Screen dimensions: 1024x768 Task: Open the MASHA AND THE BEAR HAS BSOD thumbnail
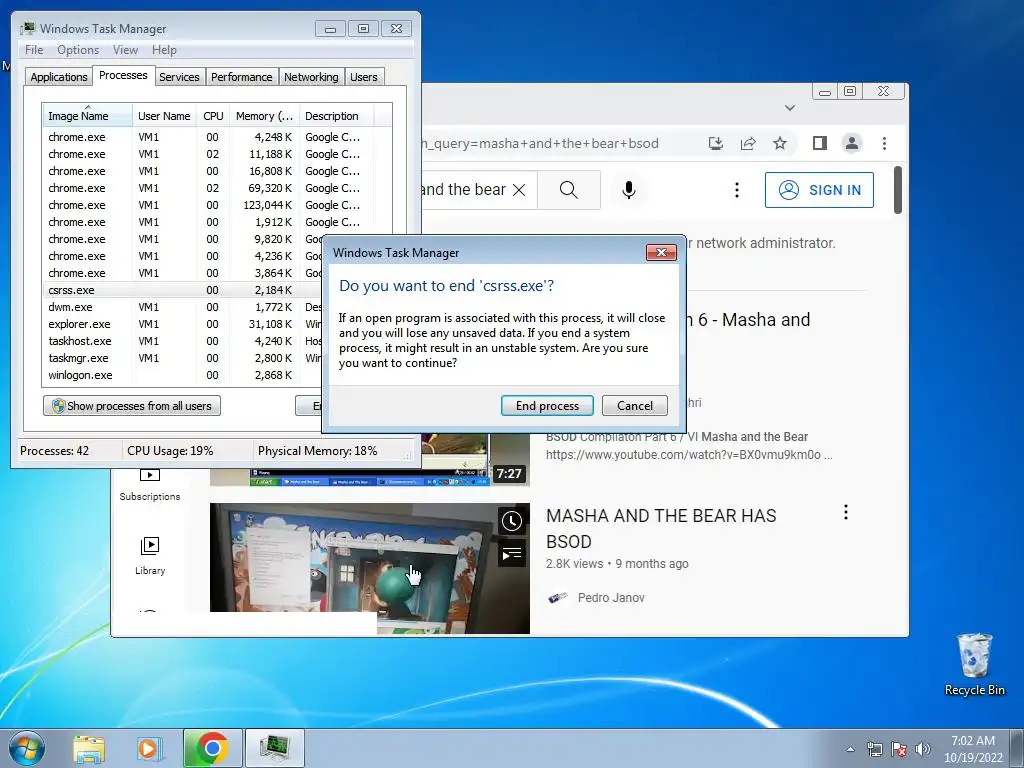[370, 568]
